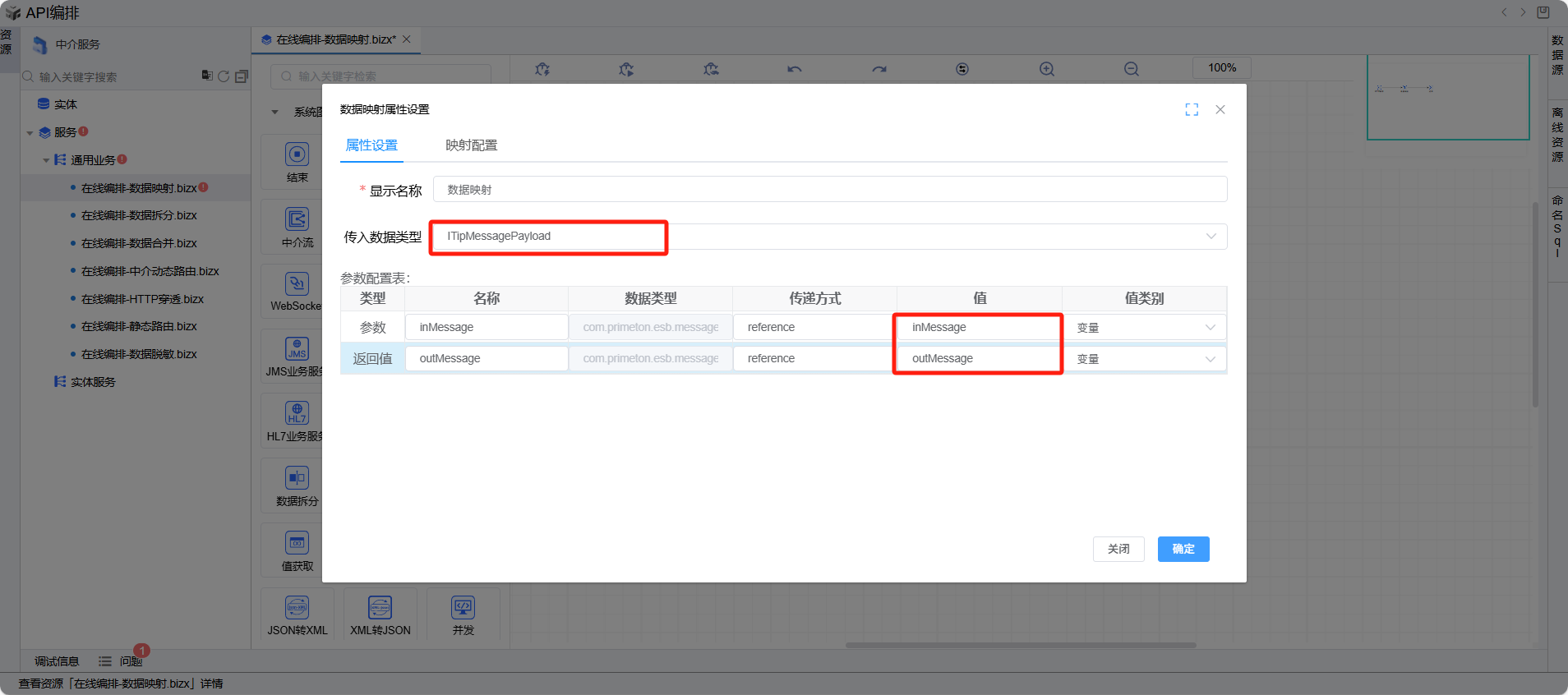Click the fullscreen icon in the dialog header
Viewport: 1568px width, 695px height.
tap(1192, 109)
